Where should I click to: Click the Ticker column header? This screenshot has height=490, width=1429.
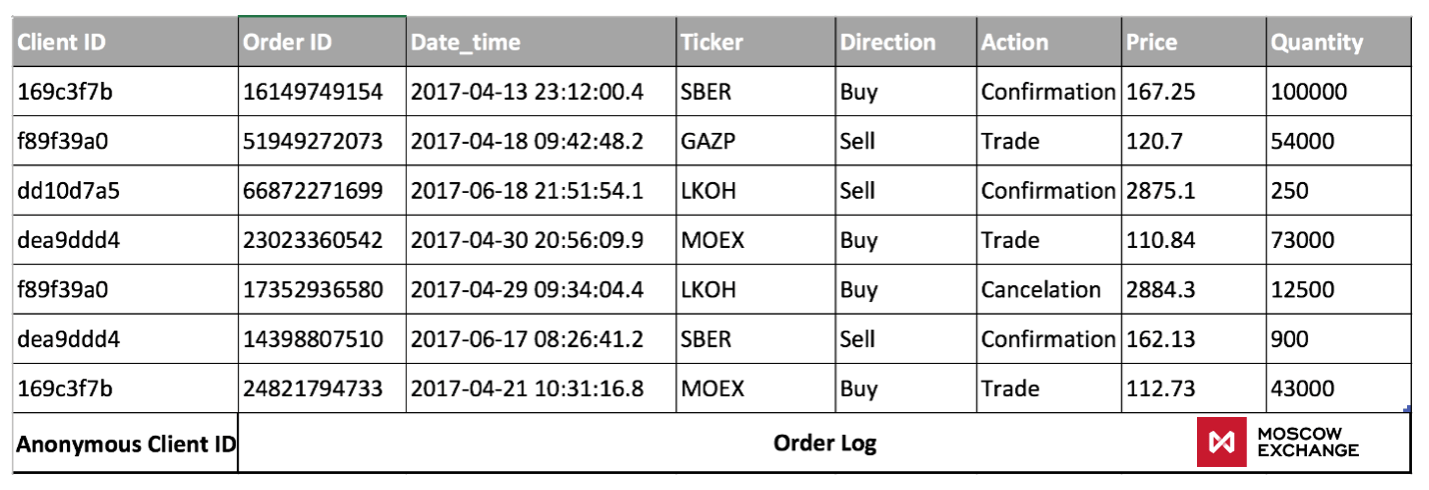pos(756,42)
